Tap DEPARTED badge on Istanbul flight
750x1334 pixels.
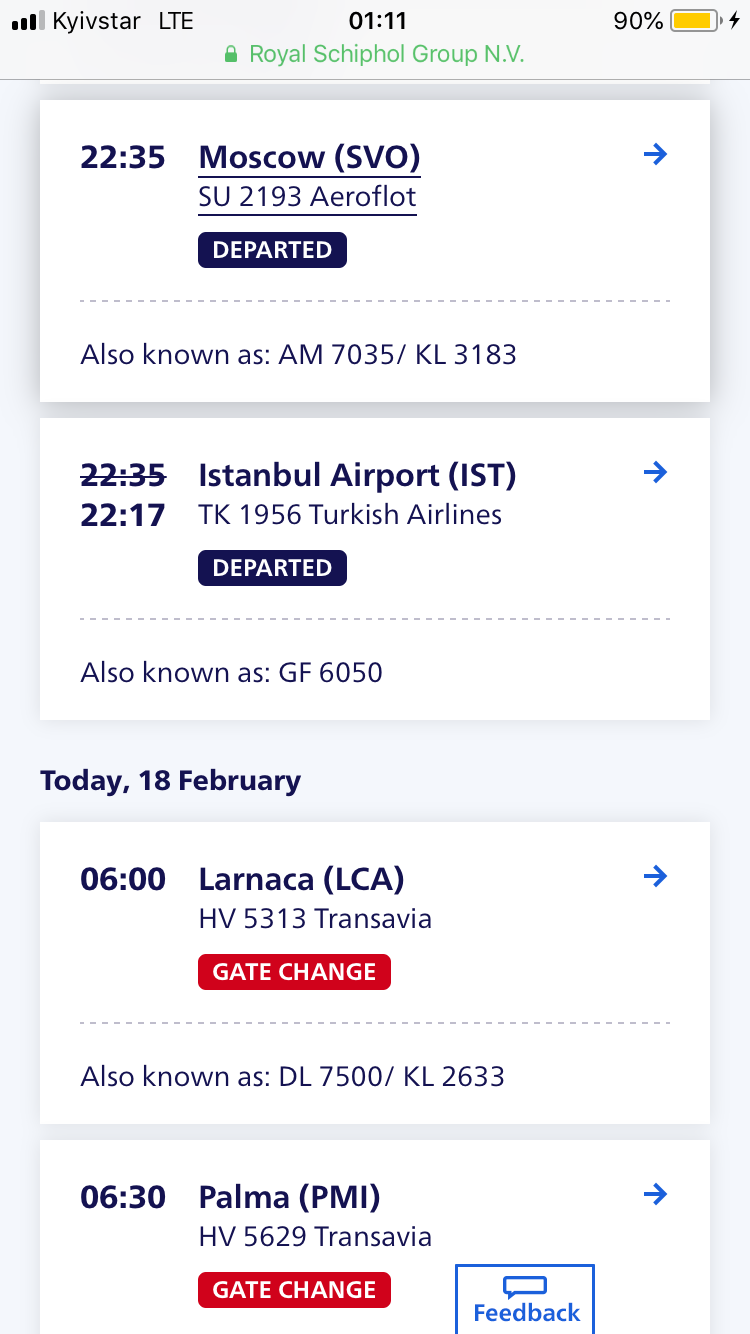tap(272, 568)
